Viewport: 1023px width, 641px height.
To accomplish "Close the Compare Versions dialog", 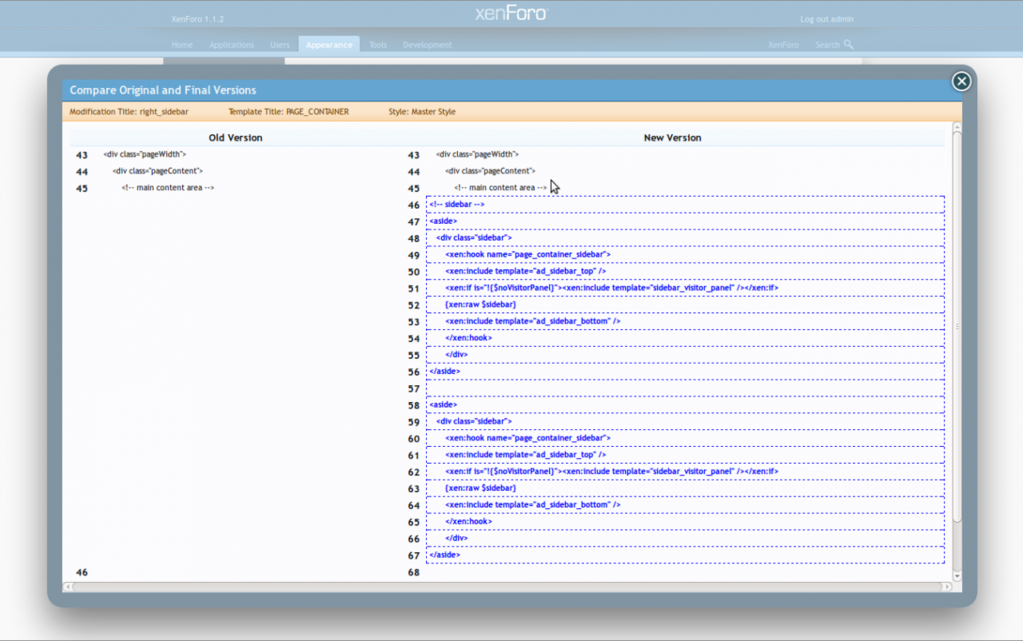I will [x=960, y=81].
